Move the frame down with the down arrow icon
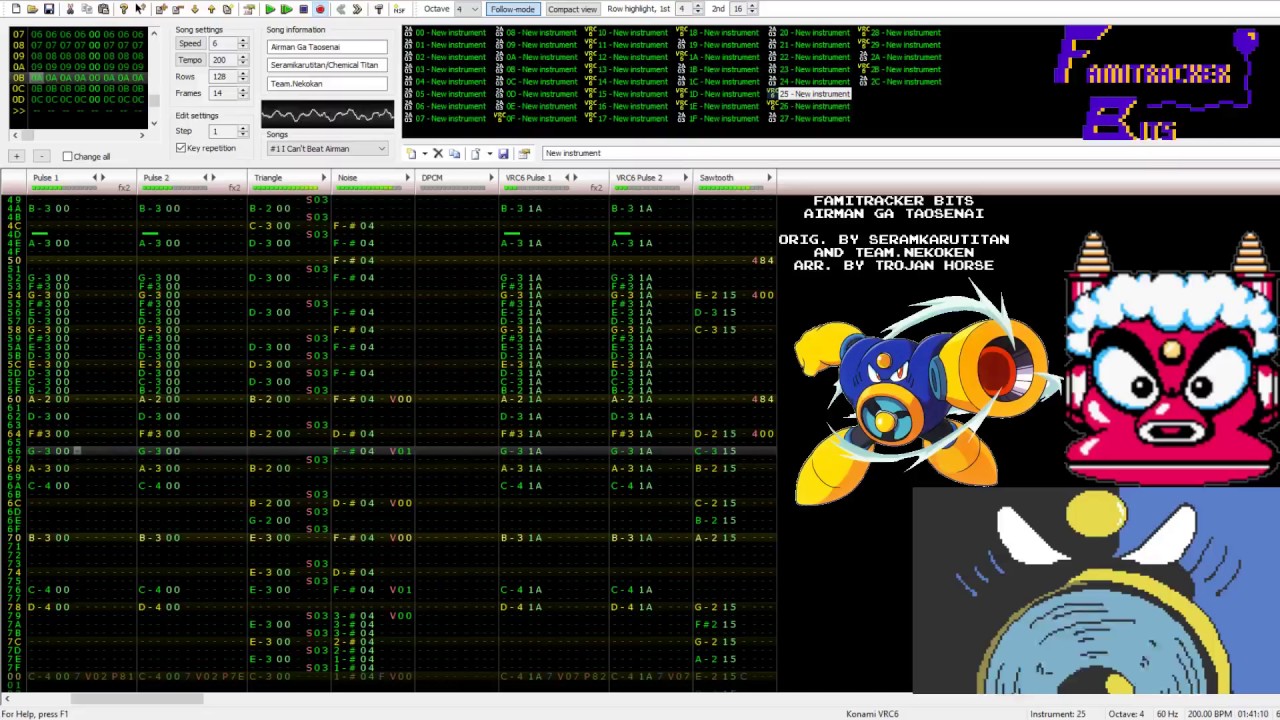The image size is (1280, 720). [195, 9]
